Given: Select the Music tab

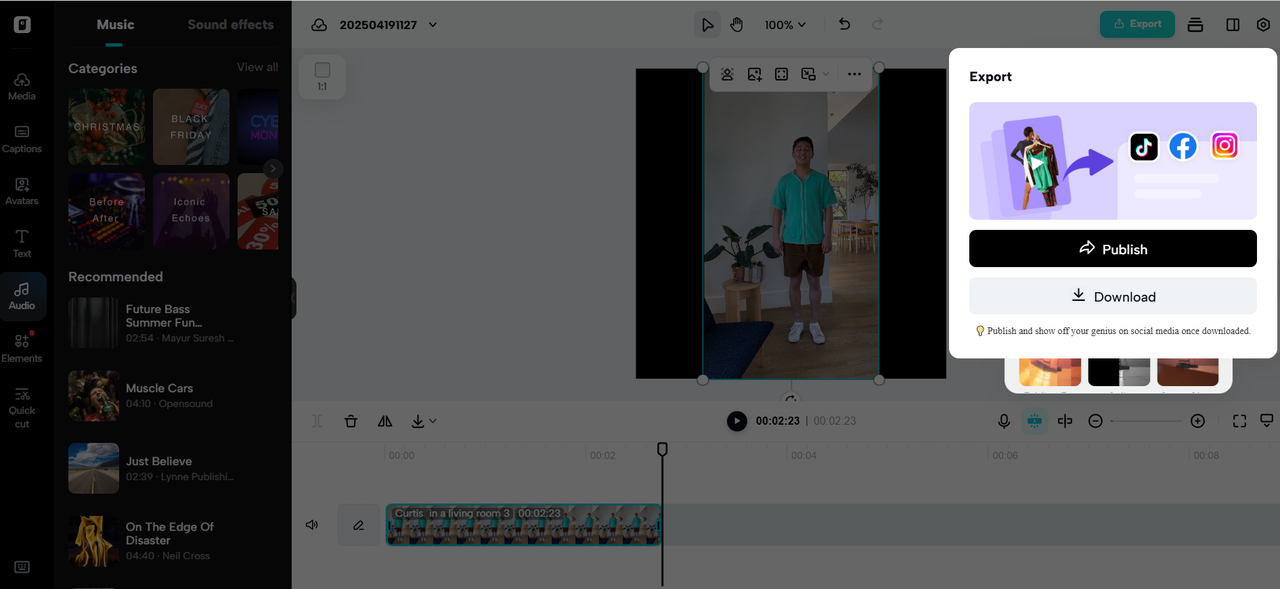Looking at the screenshot, I should coord(114,24).
